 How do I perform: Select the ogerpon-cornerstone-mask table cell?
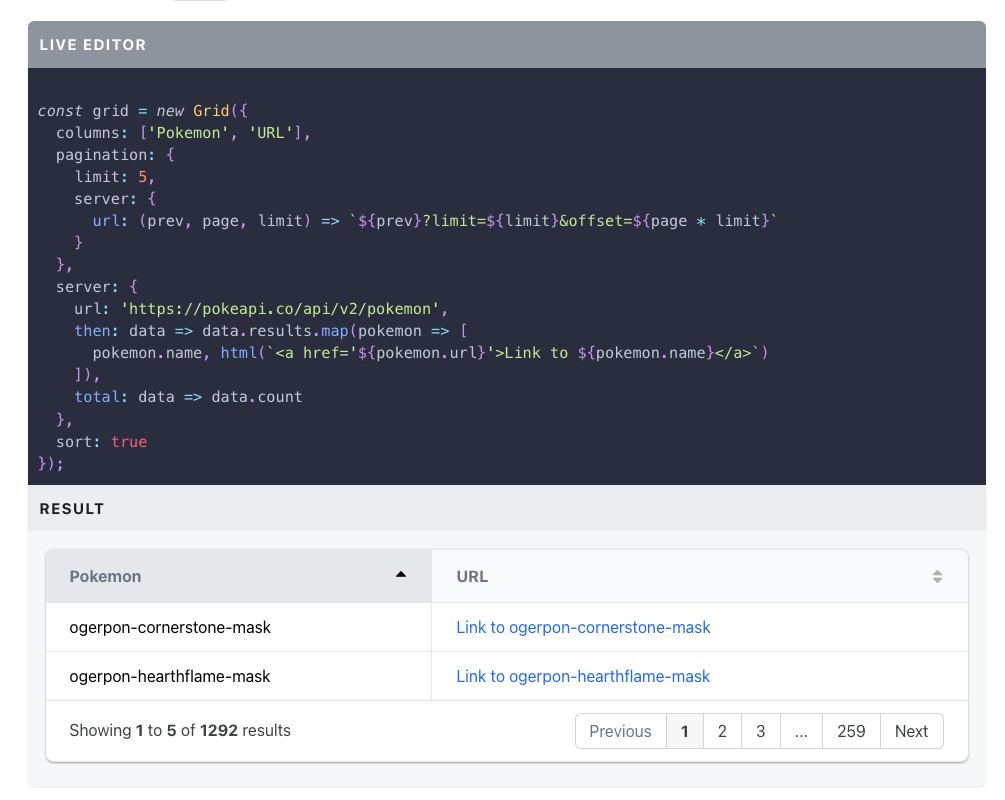[x=169, y=626]
